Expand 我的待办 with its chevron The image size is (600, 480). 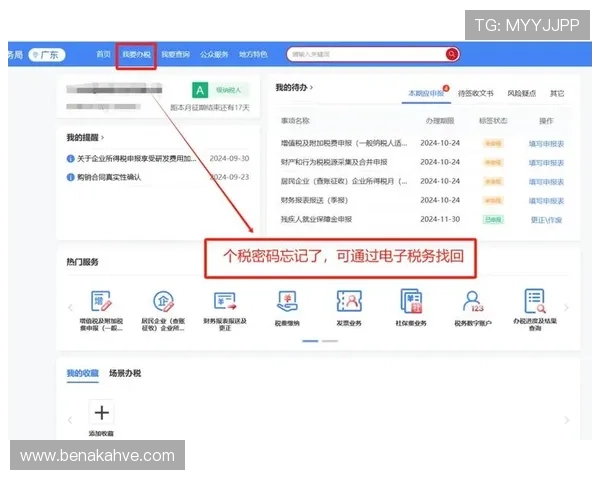[x=311, y=88]
